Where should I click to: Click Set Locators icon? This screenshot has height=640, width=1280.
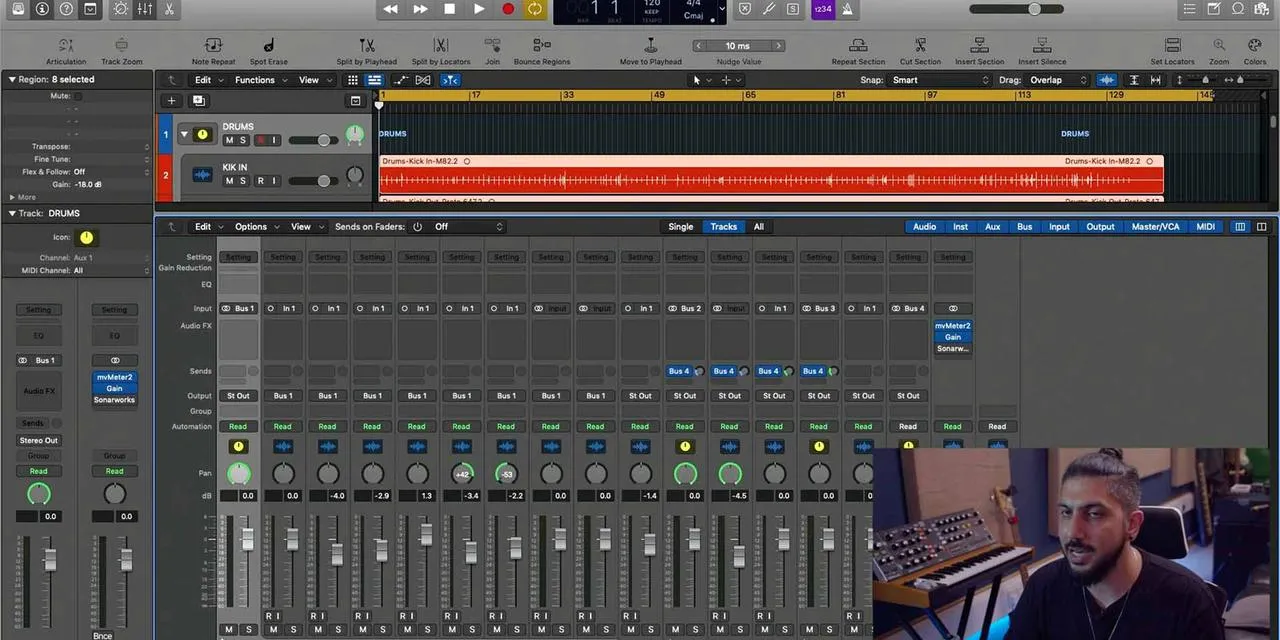pos(1172,46)
